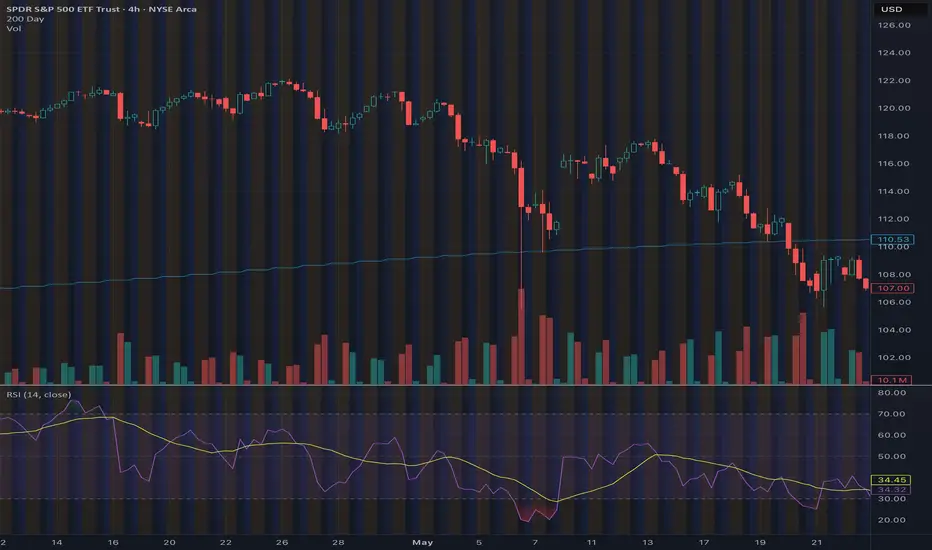Click date 11 on the time axis
The width and height of the screenshot is (932, 550).
point(591,542)
